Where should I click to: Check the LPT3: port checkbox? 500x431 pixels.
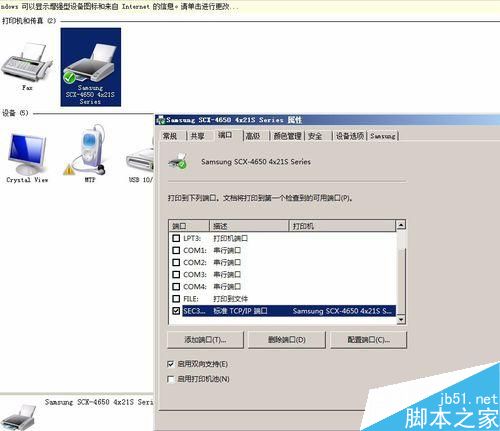point(176,238)
